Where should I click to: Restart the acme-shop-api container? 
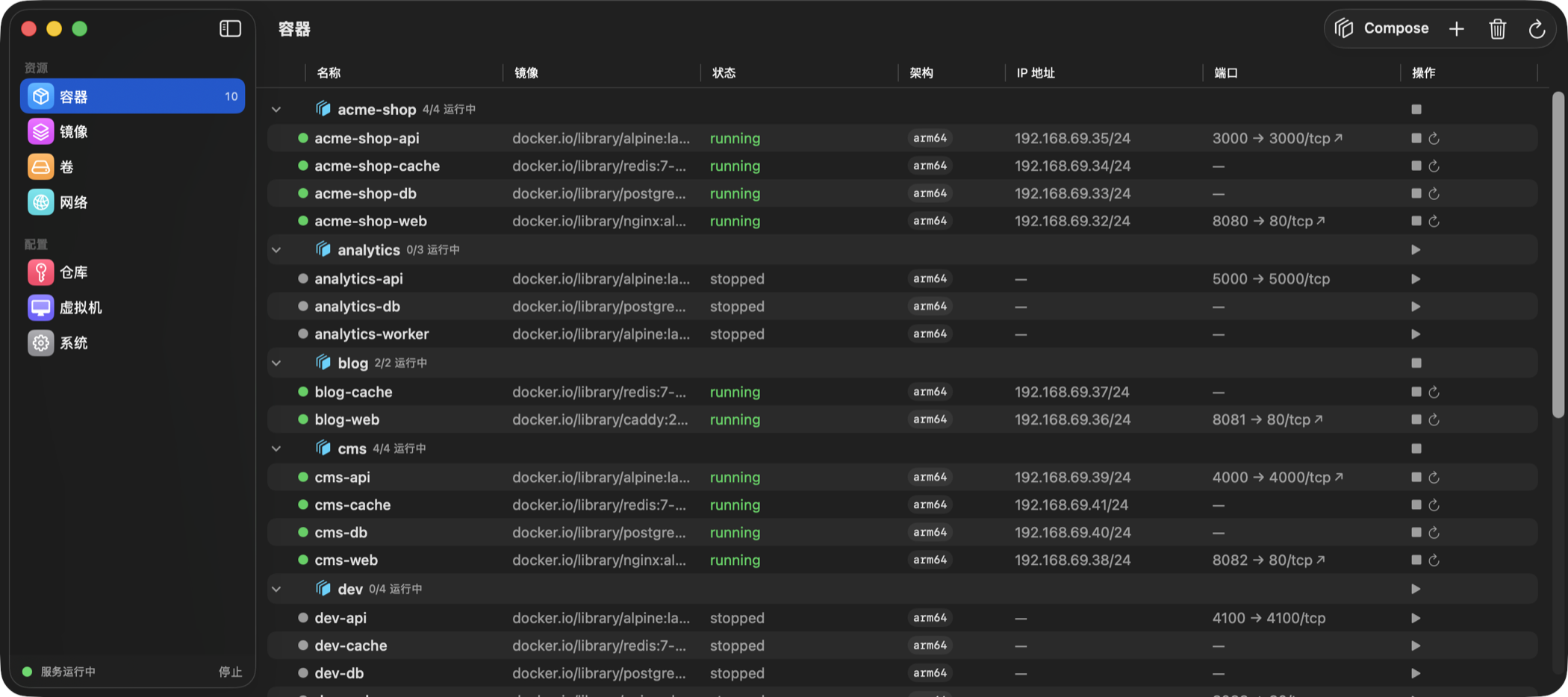click(1434, 138)
